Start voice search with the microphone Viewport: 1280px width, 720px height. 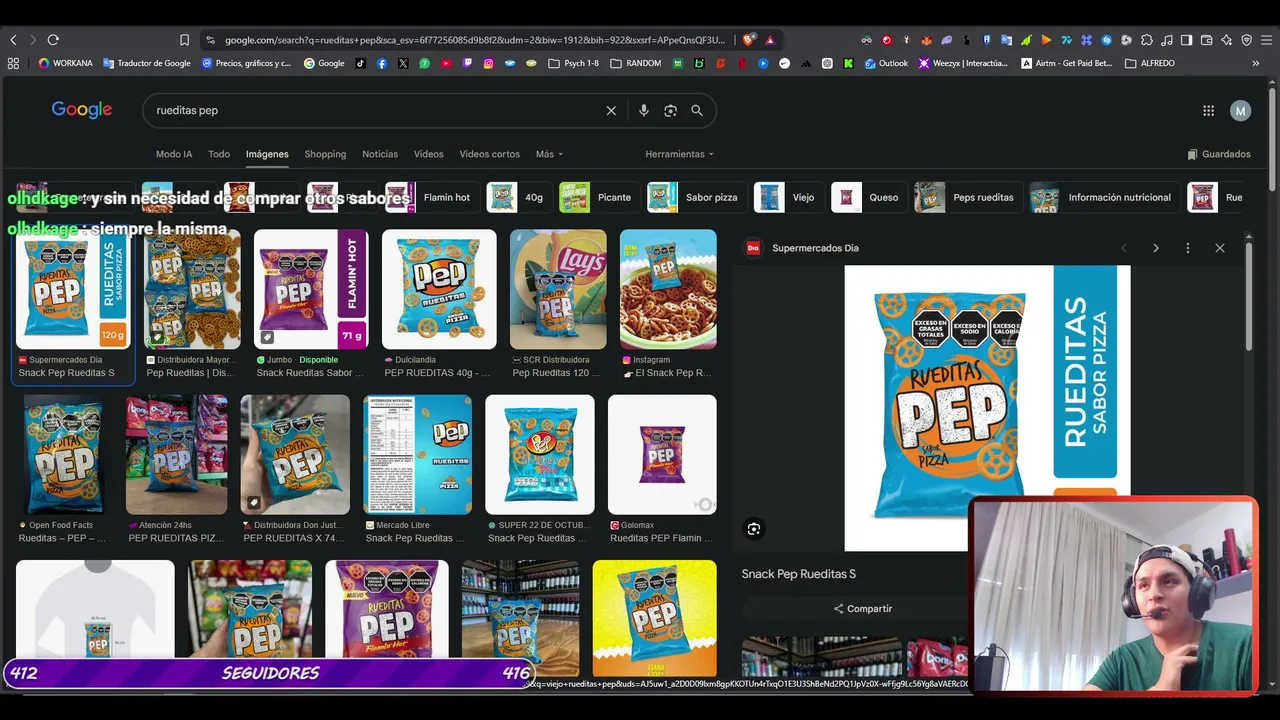tap(644, 111)
